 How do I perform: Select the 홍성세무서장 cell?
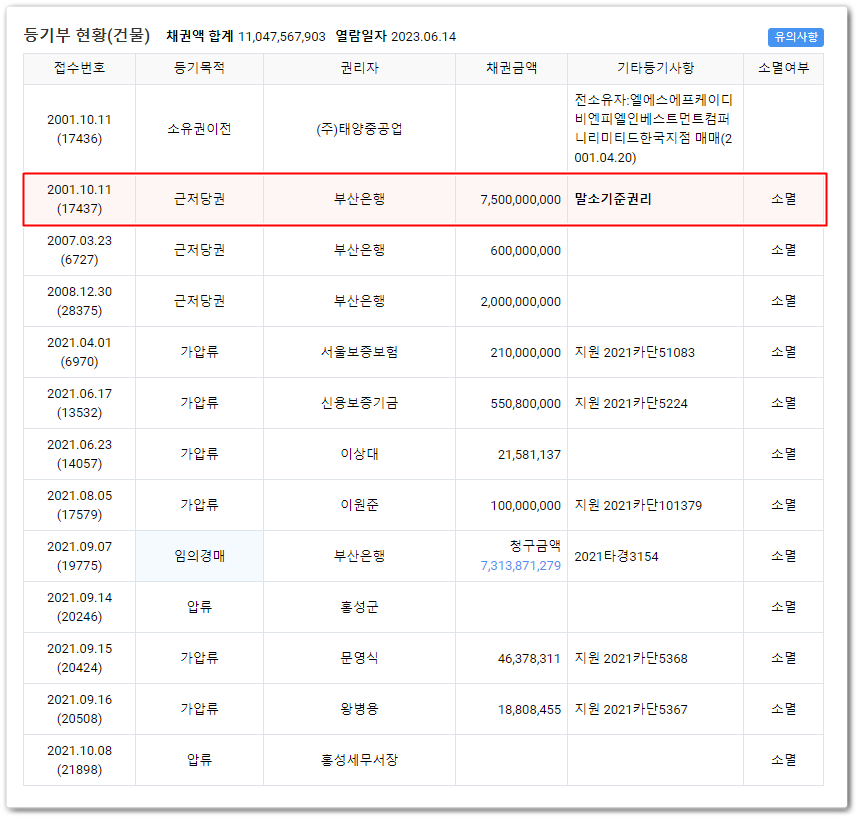(359, 760)
